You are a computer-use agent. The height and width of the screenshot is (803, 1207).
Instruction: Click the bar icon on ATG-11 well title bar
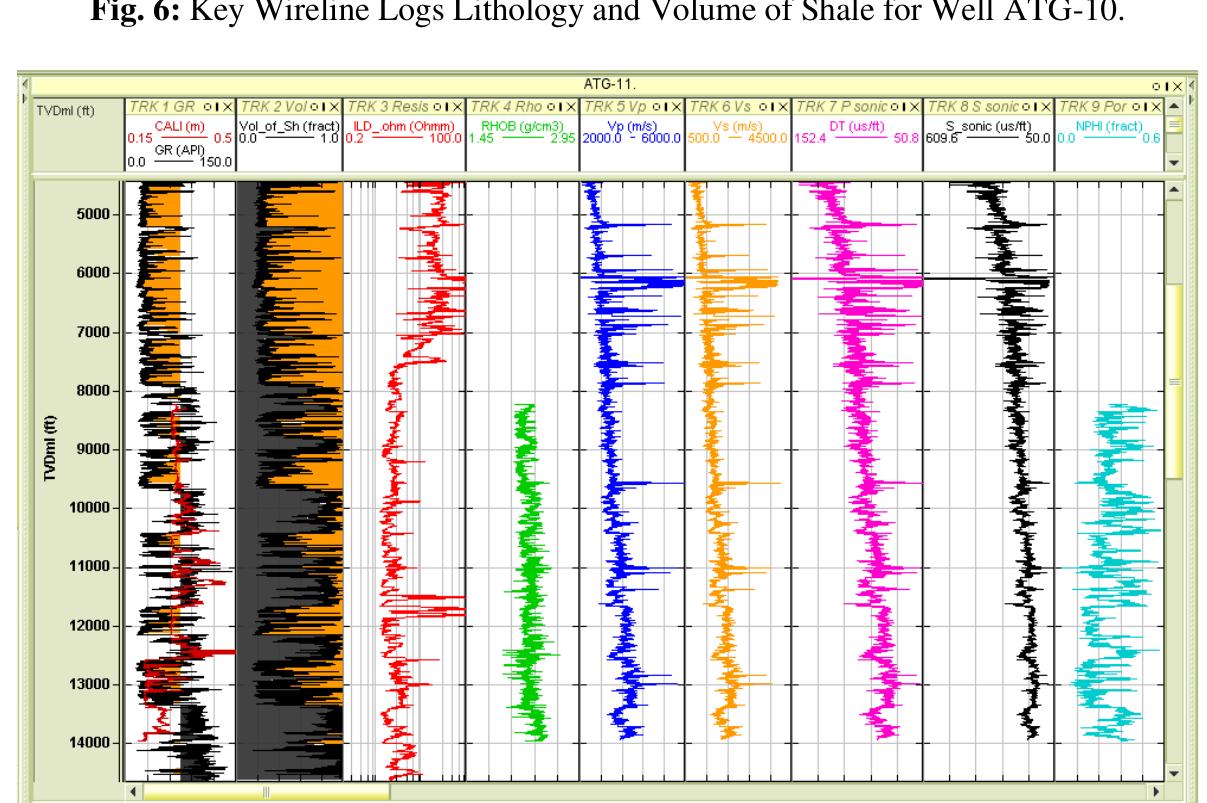1167,87
